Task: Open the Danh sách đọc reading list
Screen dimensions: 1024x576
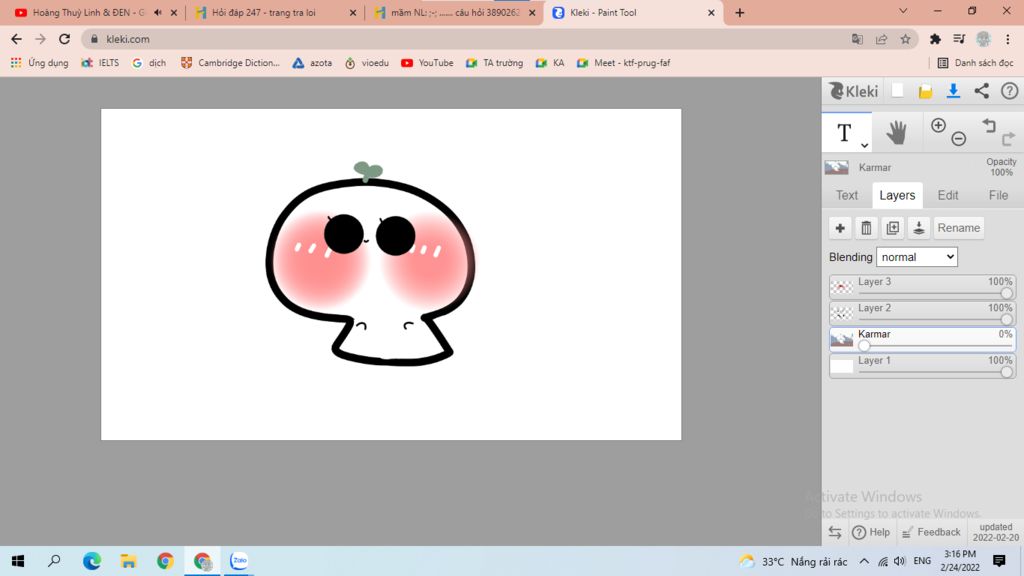Action: pos(975,63)
